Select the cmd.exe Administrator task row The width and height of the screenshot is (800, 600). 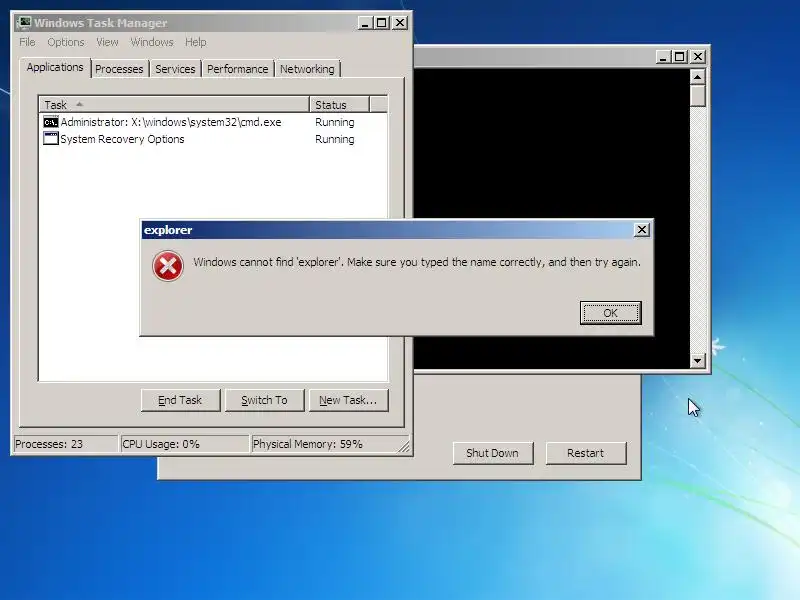(213, 122)
